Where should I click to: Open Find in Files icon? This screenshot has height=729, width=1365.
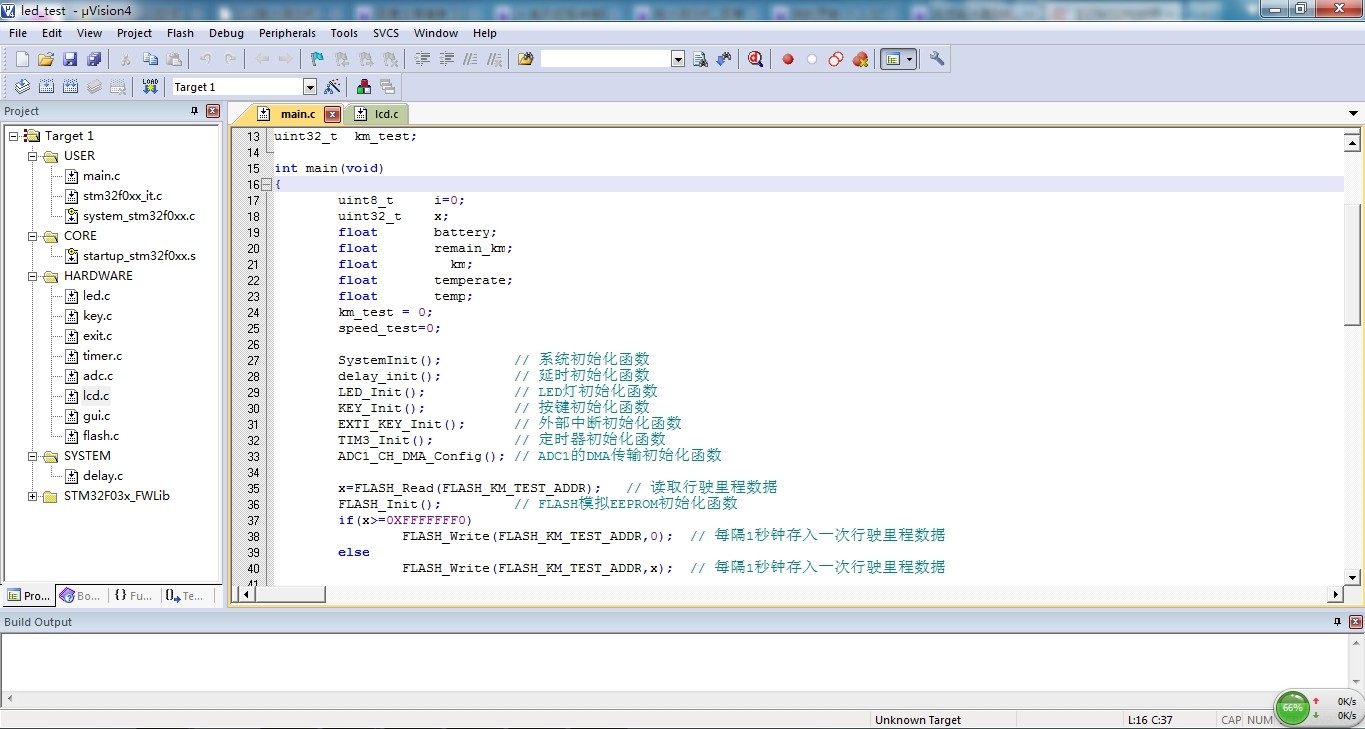pos(525,59)
